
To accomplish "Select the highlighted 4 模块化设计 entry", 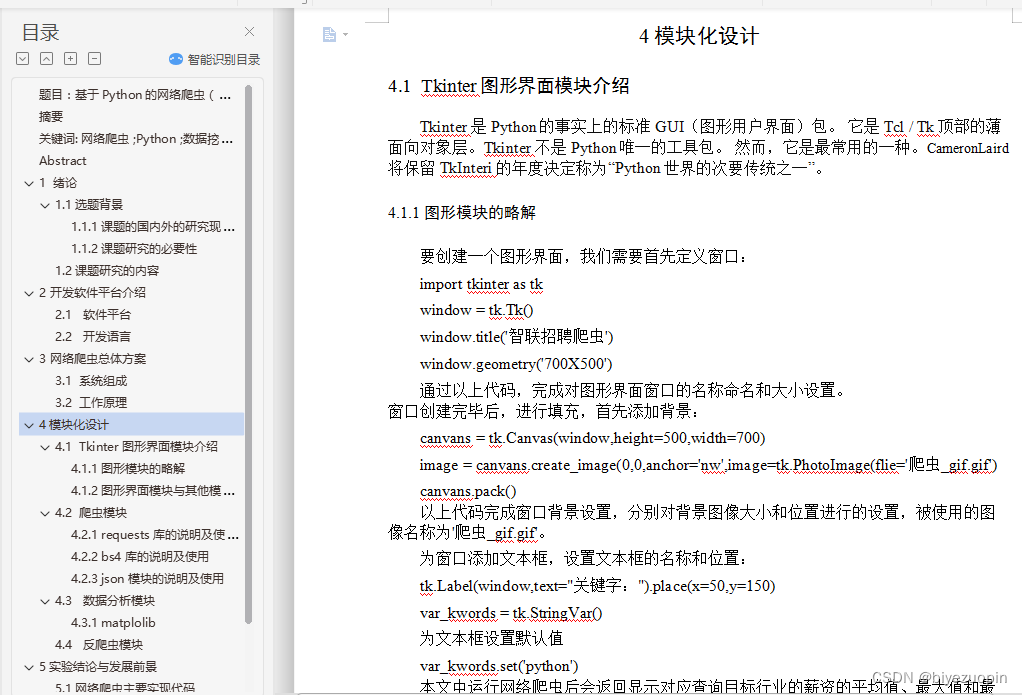I will click(132, 424).
